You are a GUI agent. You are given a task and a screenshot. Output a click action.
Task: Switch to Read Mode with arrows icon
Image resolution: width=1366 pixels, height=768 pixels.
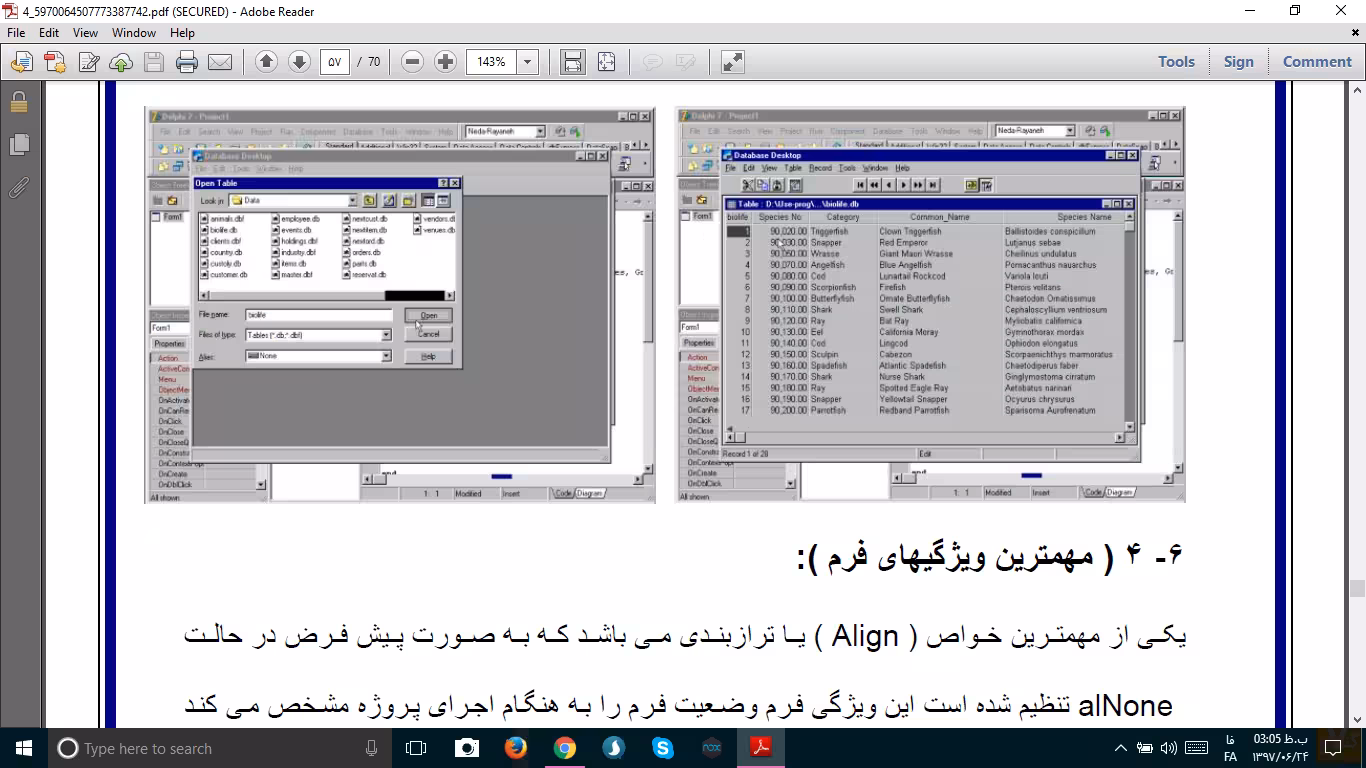pos(732,62)
